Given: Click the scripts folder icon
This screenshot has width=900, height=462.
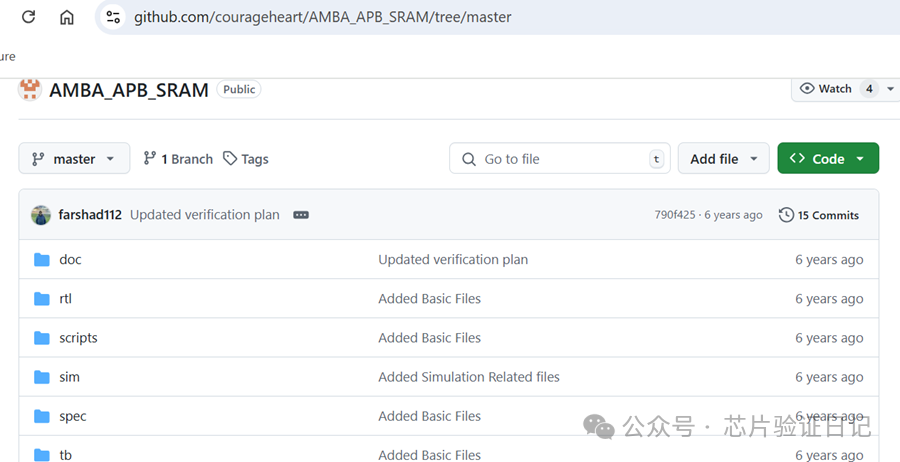Looking at the screenshot, I should pyautogui.click(x=42, y=338).
